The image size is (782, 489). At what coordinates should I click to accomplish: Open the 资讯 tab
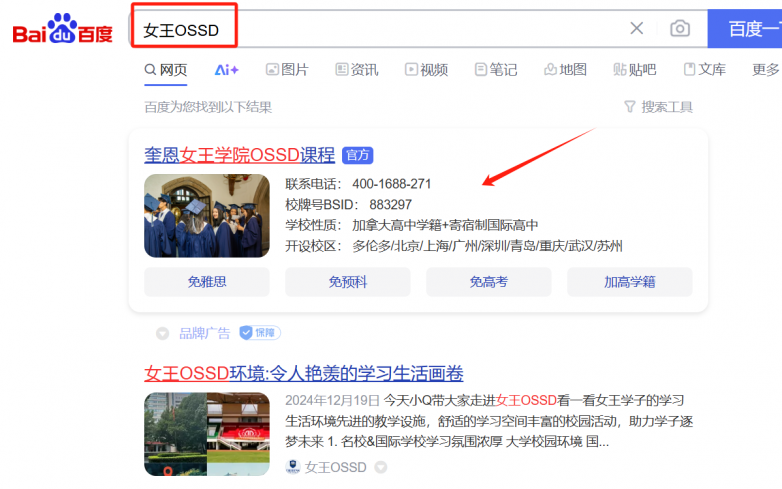pos(357,70)
